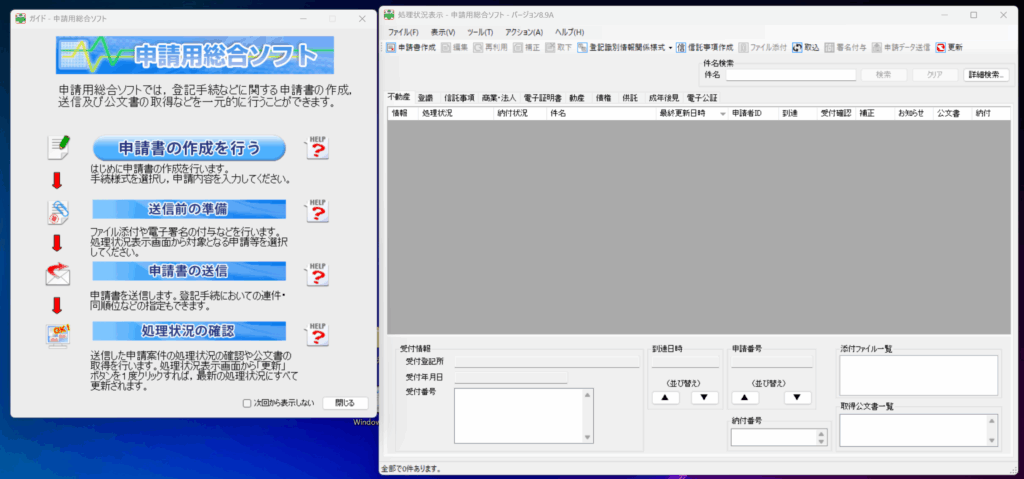Click the 申請書作成 toolbar icon
1024x479 pixels.
391,47
